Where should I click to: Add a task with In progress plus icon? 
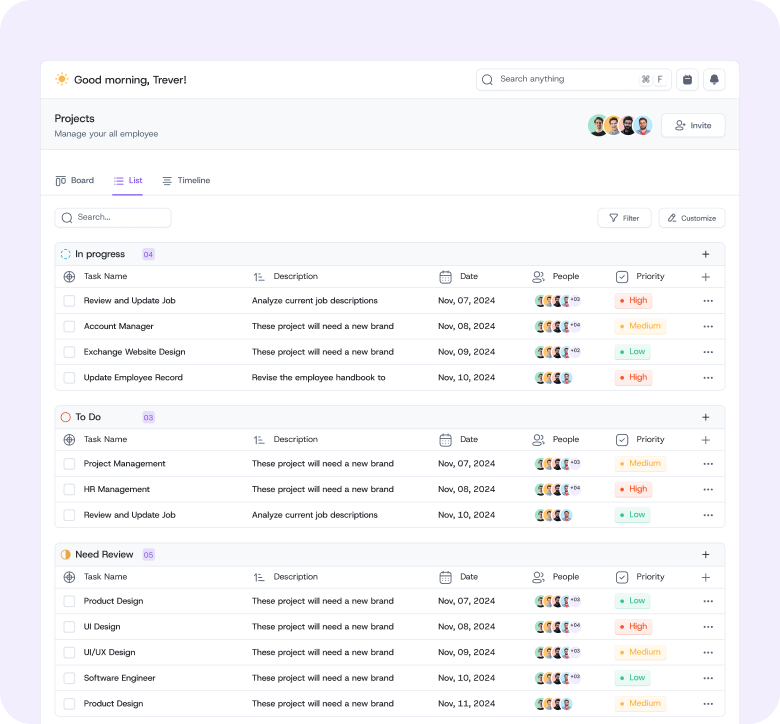705,254
